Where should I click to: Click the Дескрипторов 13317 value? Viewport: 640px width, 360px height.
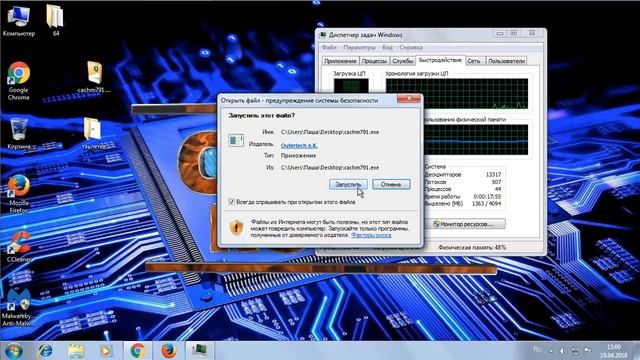tap(493, 174)
